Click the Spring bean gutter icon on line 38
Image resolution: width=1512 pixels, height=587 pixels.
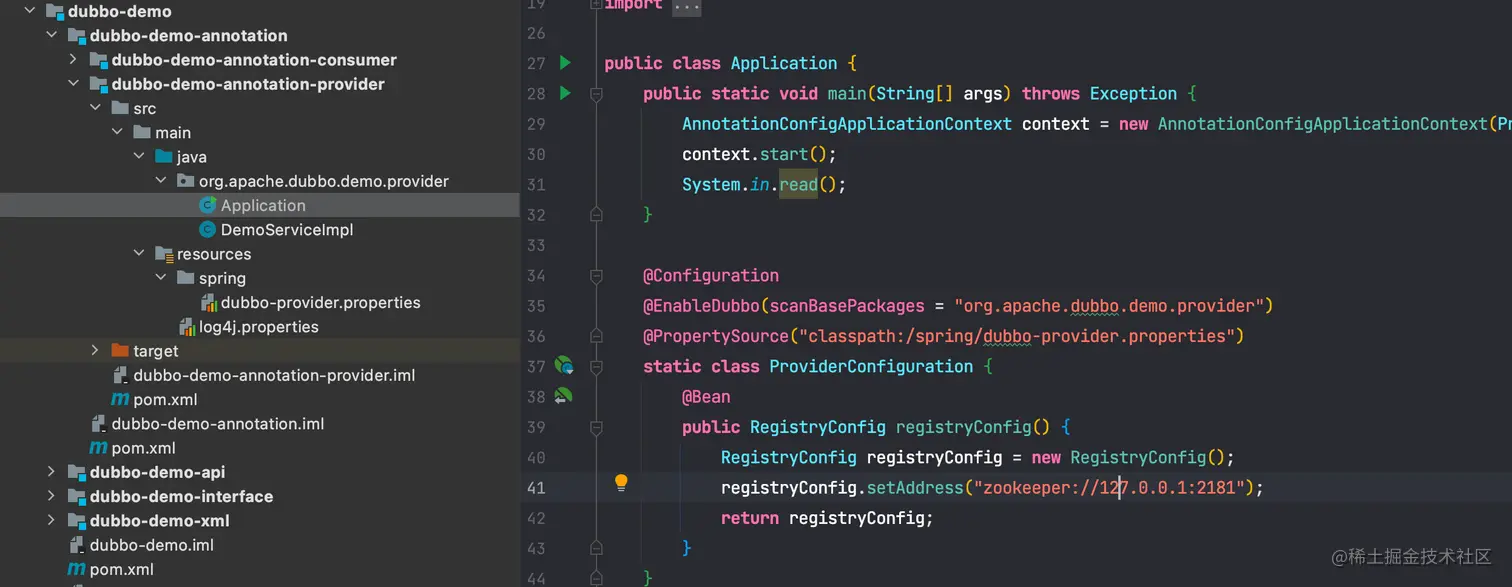(x=564, y=396)
